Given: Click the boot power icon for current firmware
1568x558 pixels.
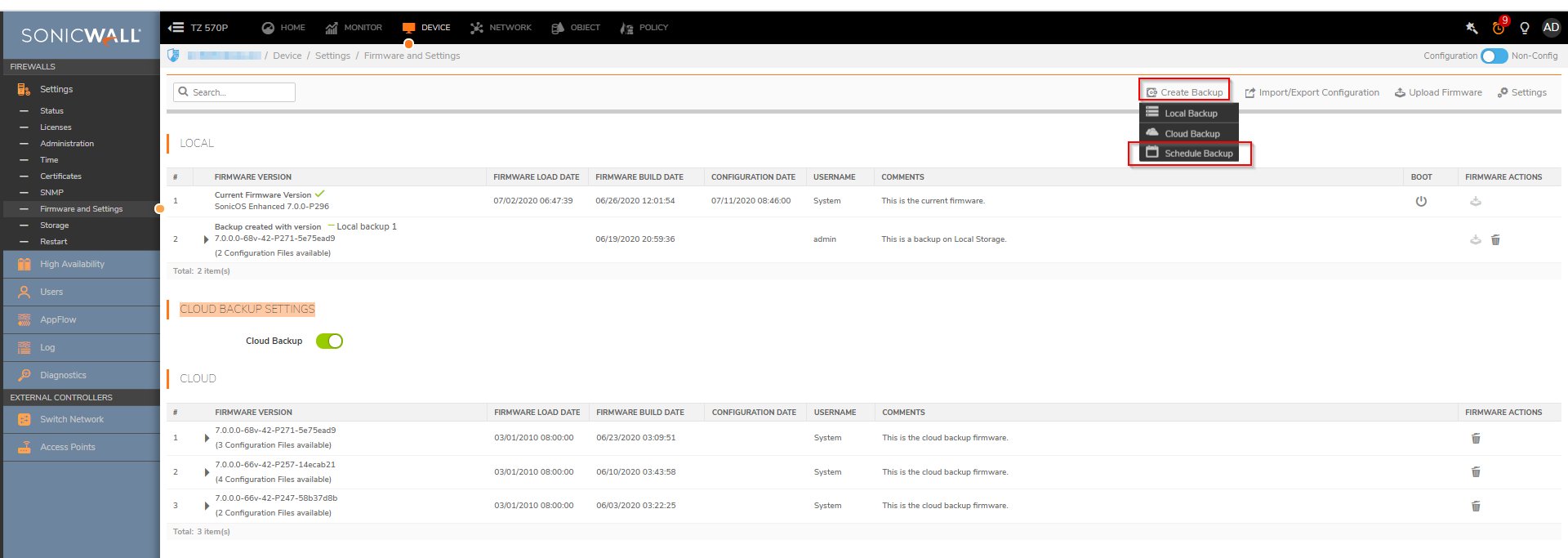Looking at the screenshot, I should [x=1421, y=201].
